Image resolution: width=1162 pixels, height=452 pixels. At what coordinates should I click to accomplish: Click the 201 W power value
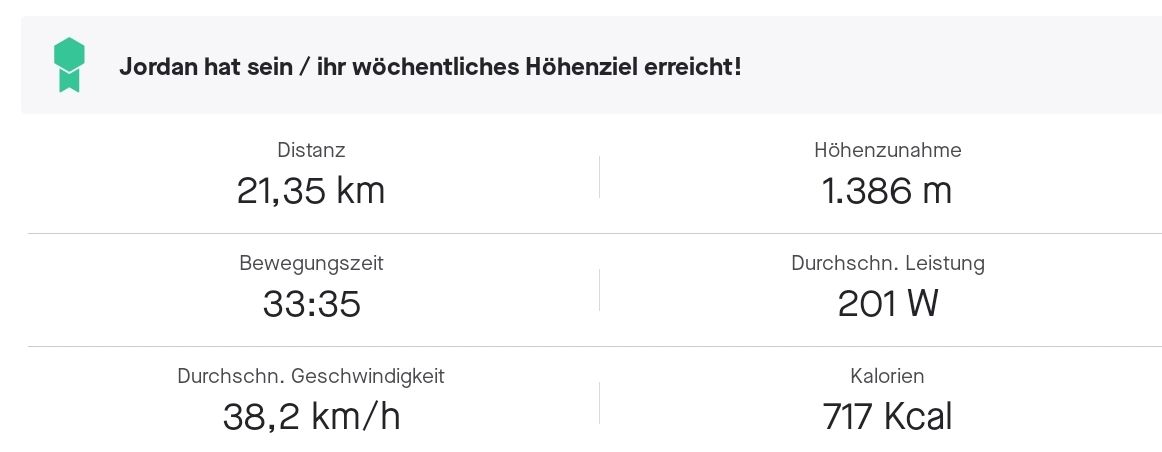(887, 304)
